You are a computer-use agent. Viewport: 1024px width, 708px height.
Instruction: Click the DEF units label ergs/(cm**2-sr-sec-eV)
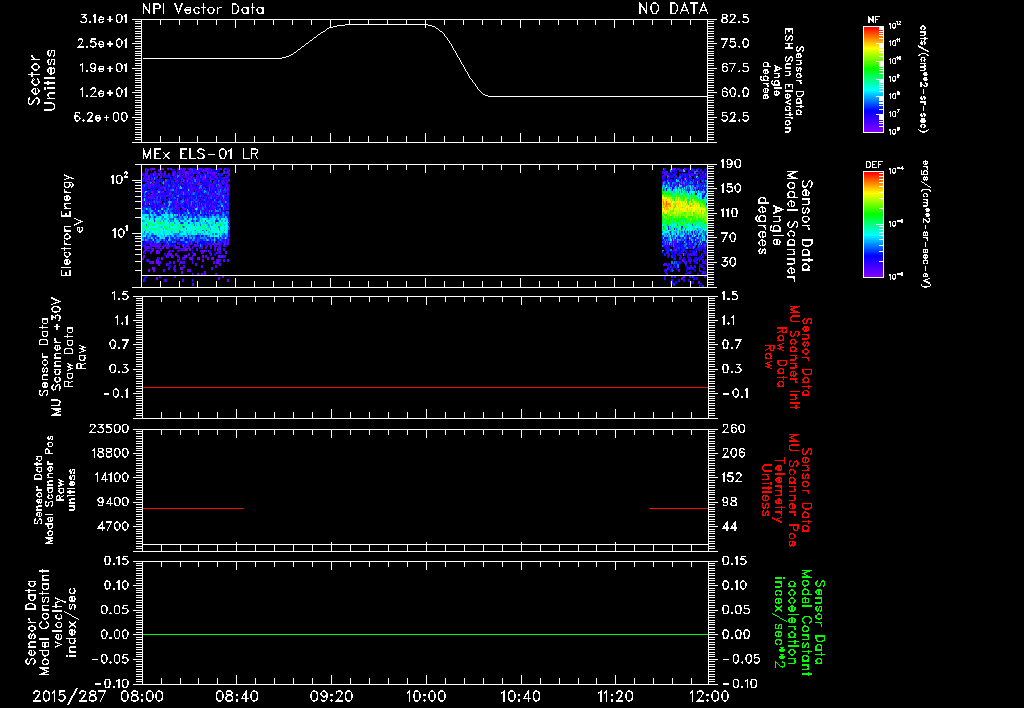tap(926, 223)
